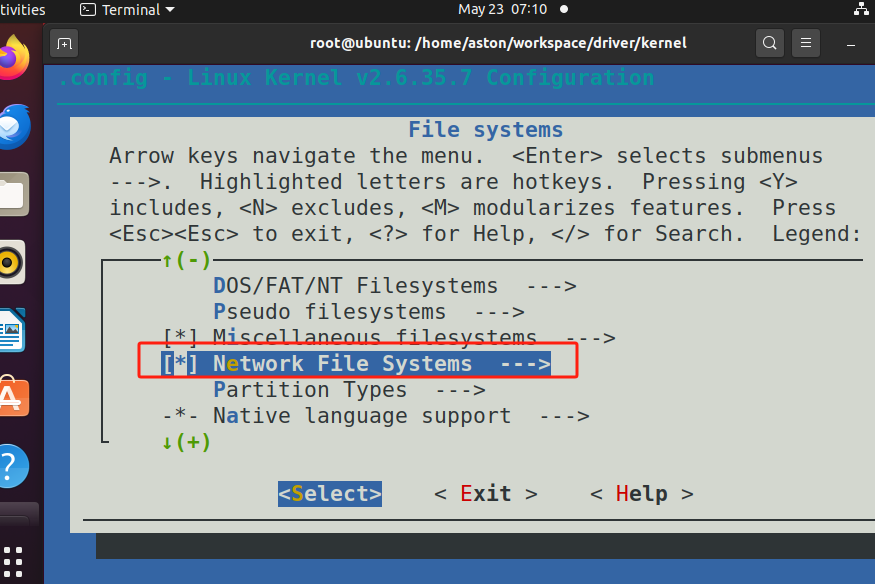Minimize the terminal window
The height and width of the screenshot is (584, 875).
(x=850, y=44)
